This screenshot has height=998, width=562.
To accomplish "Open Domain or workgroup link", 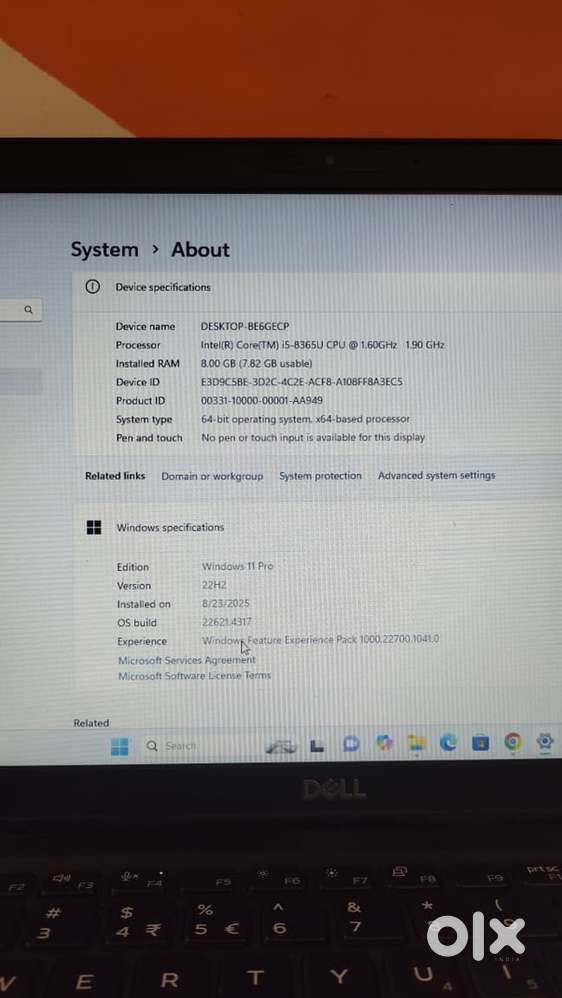I will 212,476.
